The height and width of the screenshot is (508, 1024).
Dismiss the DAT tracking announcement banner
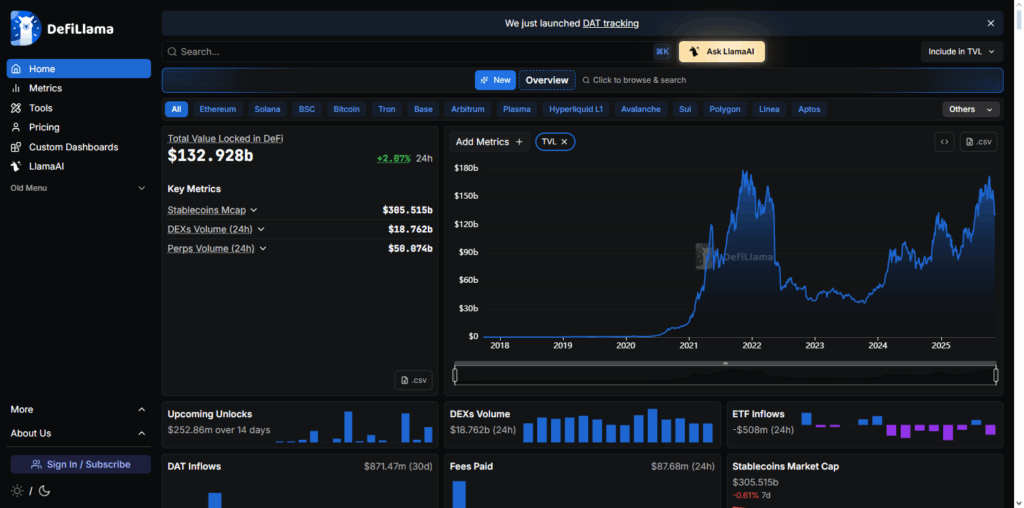991,23
